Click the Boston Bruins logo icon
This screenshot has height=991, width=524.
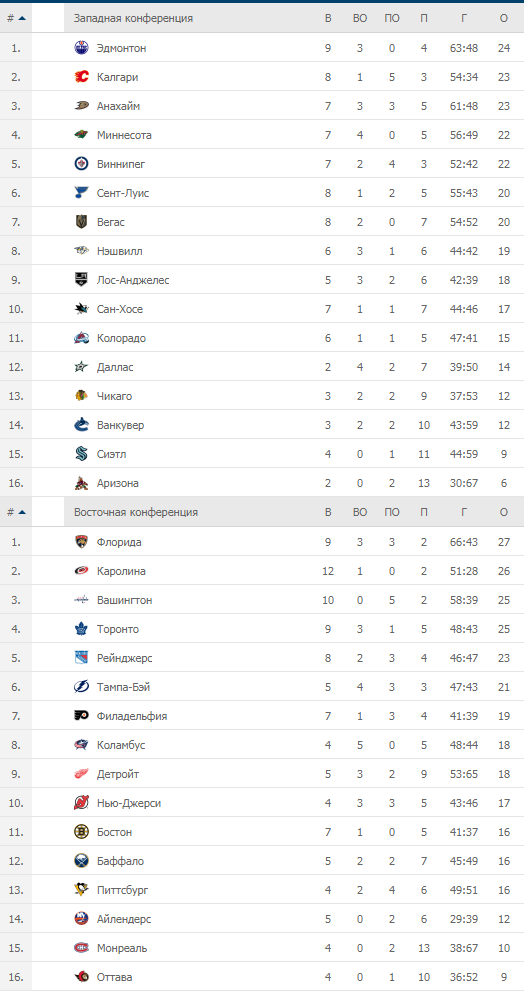pyautogui.click(x=82, y=832)
